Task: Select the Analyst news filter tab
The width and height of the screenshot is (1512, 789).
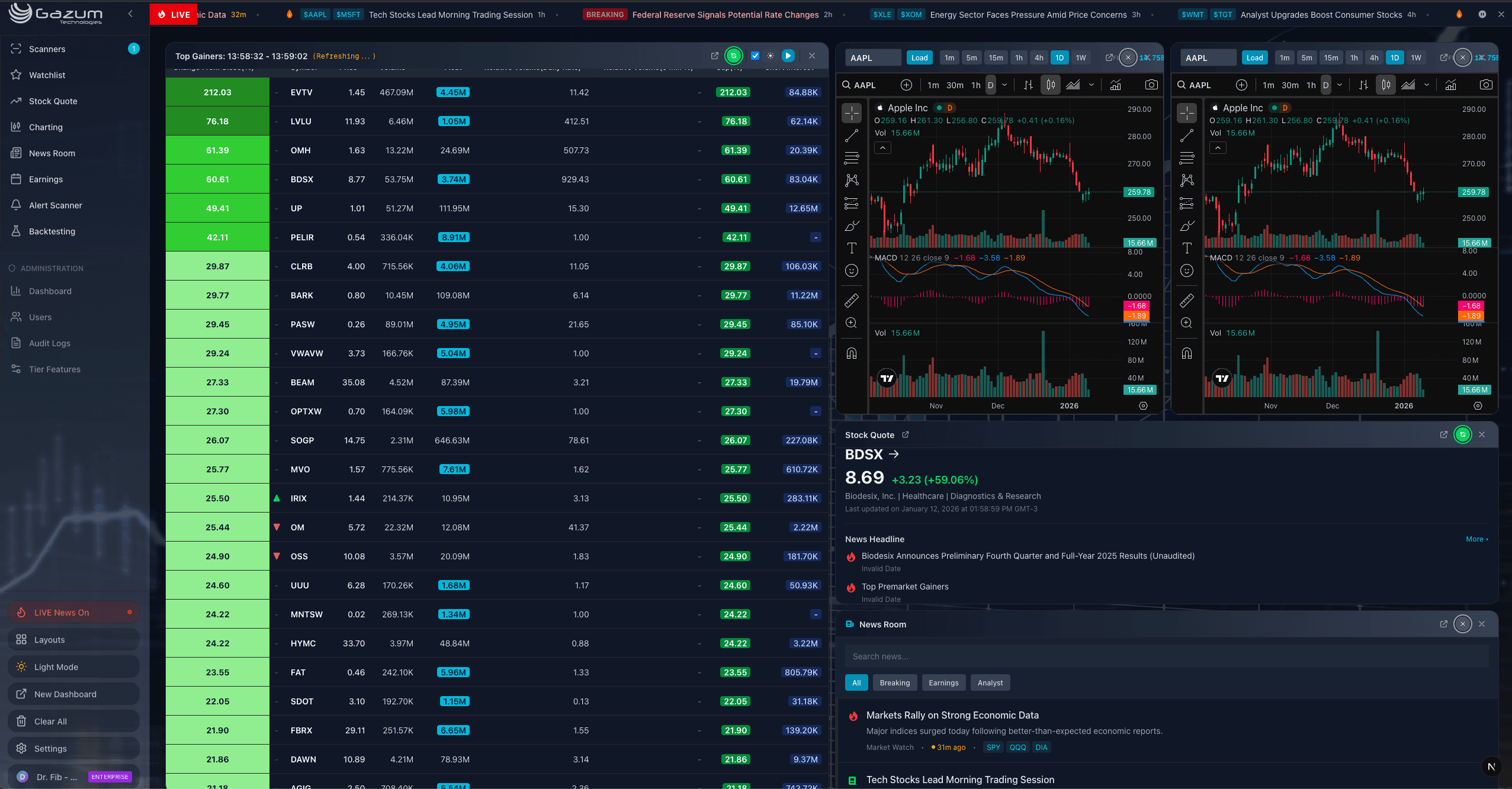Action: click(990, 682)
